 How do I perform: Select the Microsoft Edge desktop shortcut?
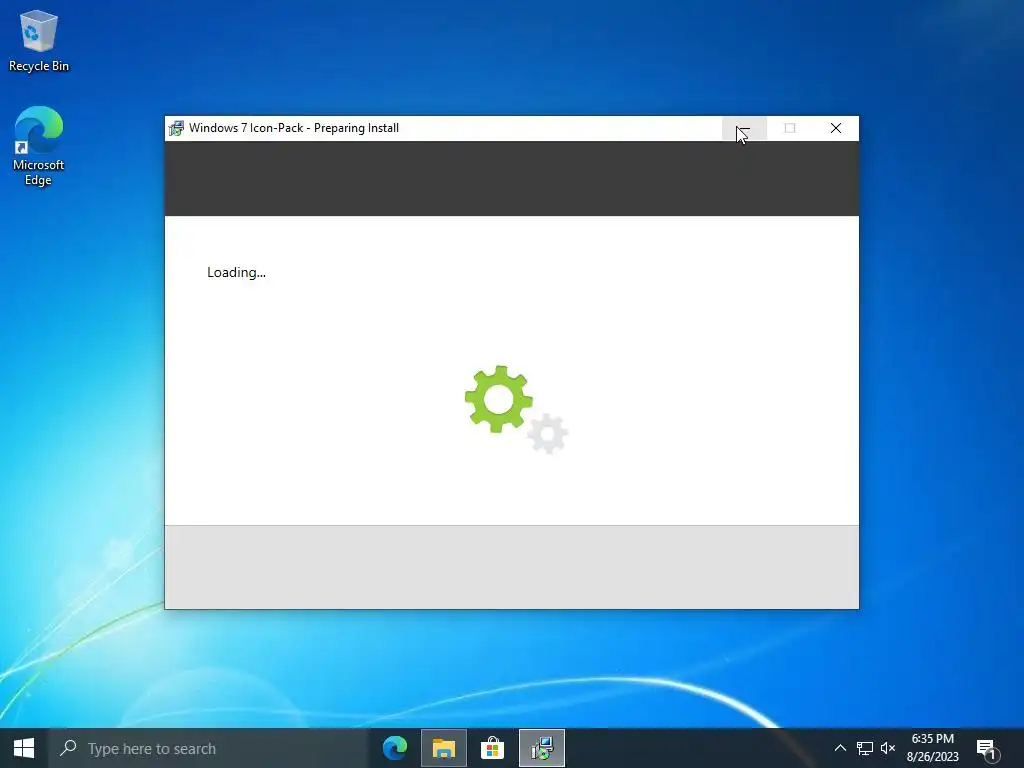click(x=39, y=146)
